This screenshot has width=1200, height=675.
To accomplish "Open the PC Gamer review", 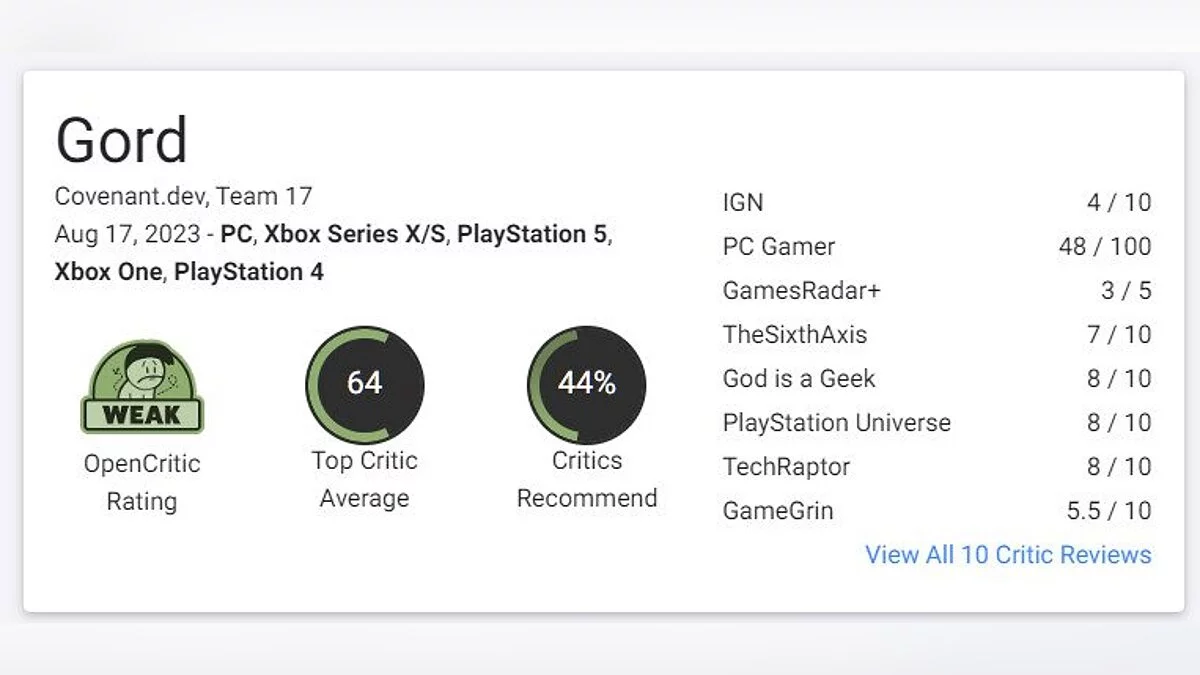I will click(778, 247).
